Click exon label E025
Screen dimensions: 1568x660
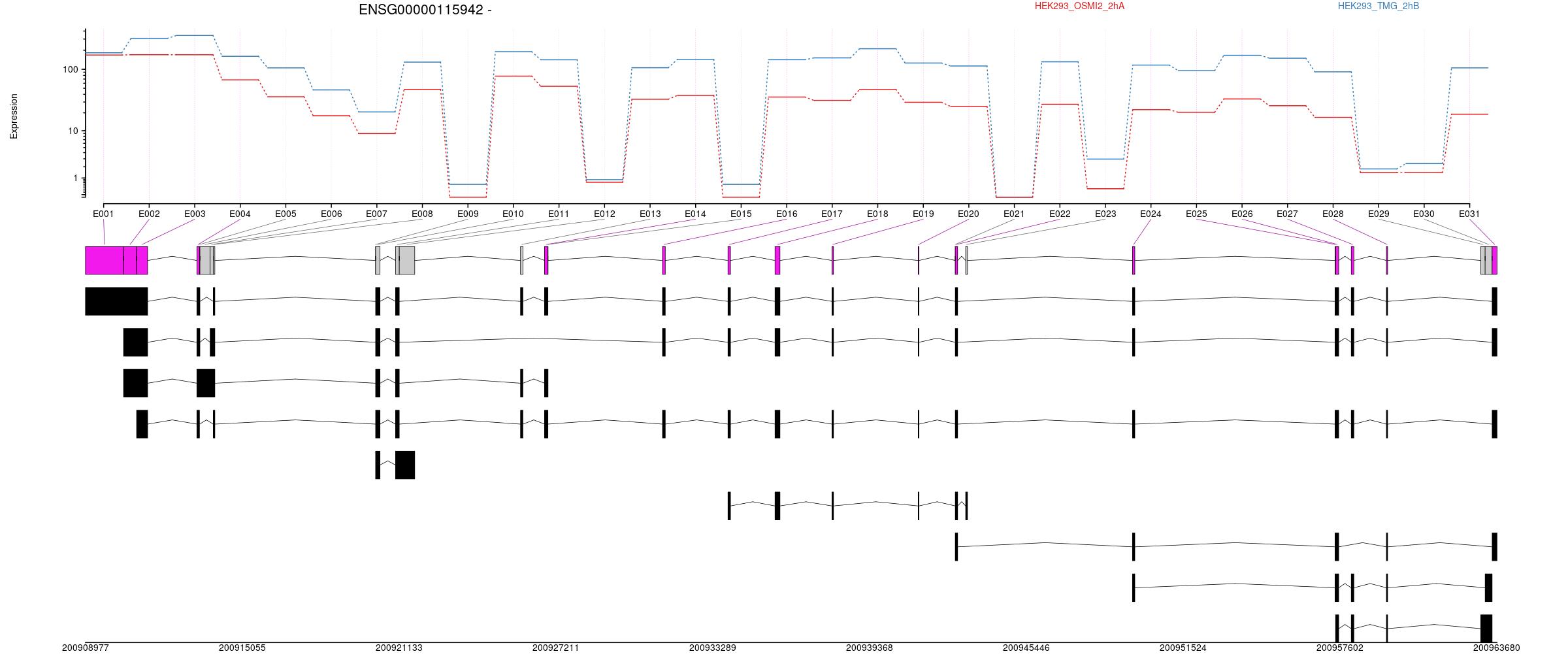pyautogui.click(x=1196, y=214)
